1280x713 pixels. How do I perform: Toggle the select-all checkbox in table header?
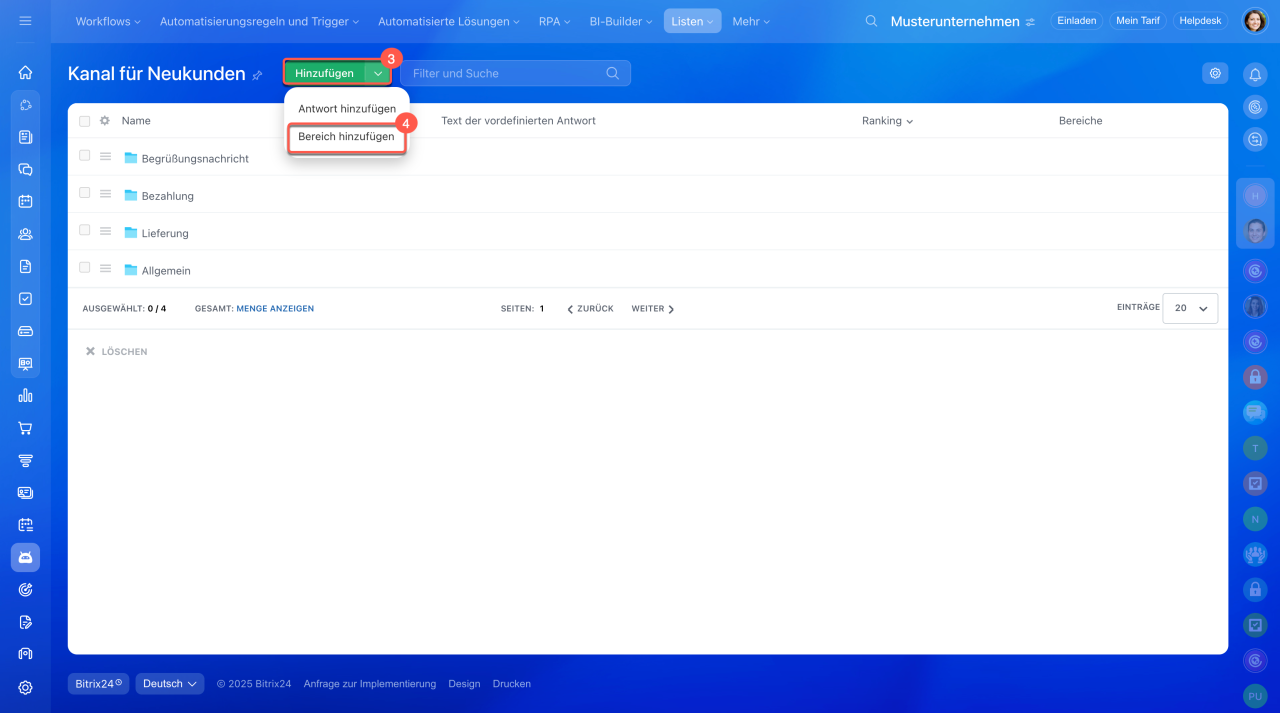[85, 121]
